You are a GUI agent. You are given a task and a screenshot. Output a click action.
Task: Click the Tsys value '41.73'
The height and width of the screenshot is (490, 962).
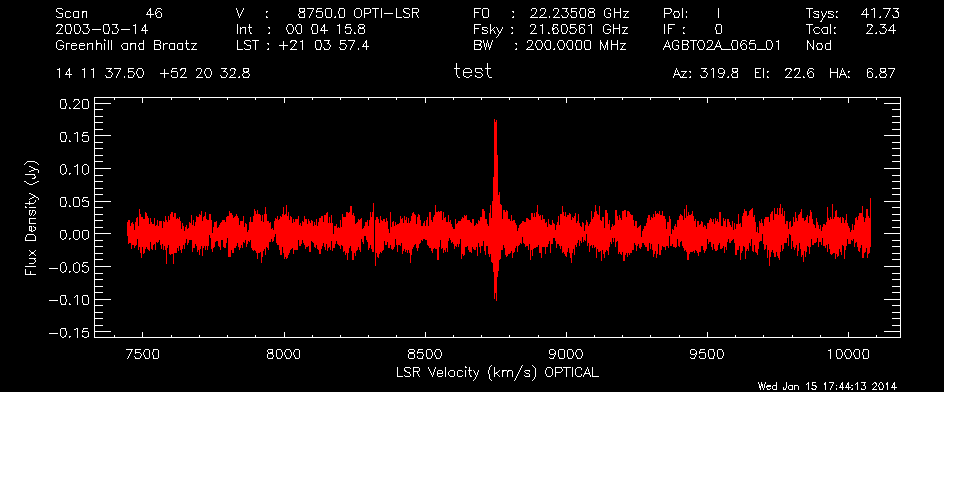[880, 13]
